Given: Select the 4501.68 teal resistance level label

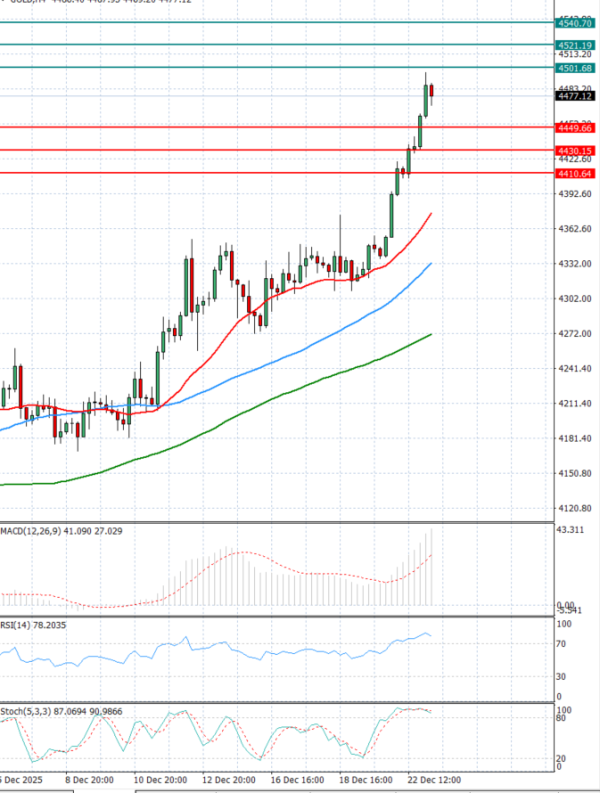Looking at the screenshot, I should pos(576,68).
